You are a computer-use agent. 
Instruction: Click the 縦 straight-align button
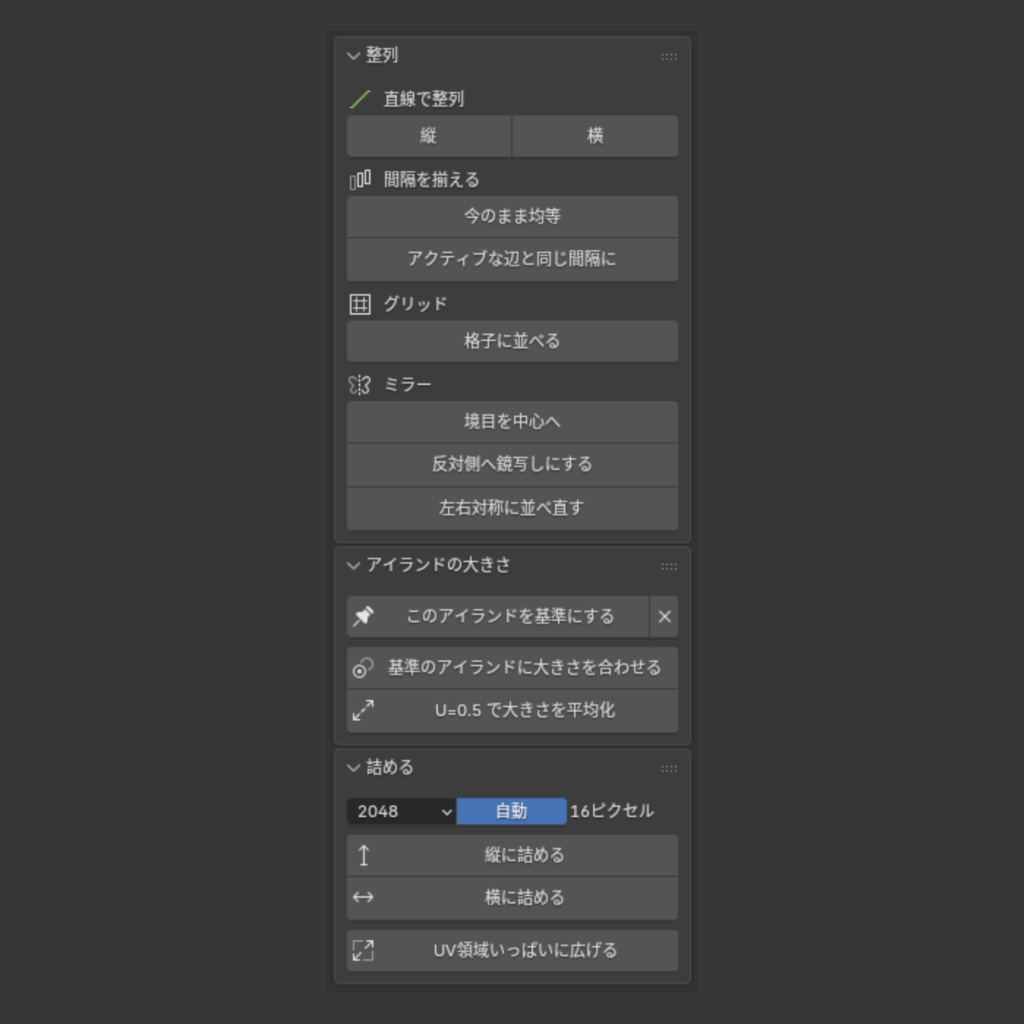(428, 136)
